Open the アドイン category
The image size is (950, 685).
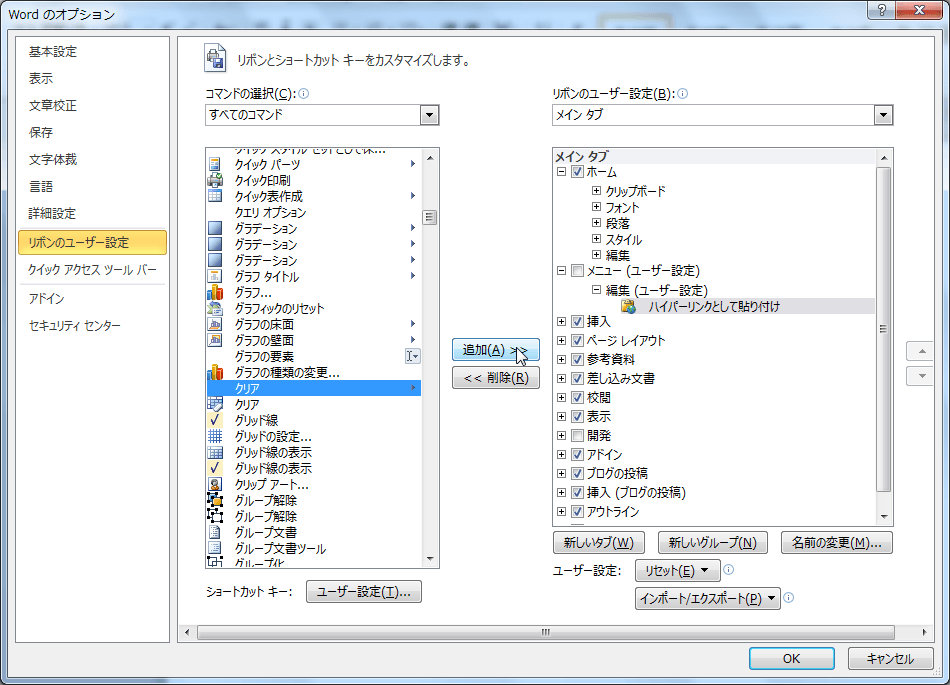tap(46, 299)
